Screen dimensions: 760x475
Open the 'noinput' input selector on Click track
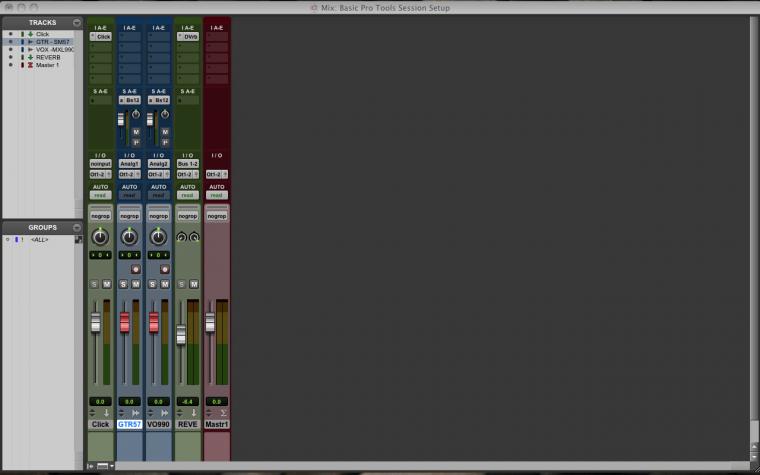(100, 164)
